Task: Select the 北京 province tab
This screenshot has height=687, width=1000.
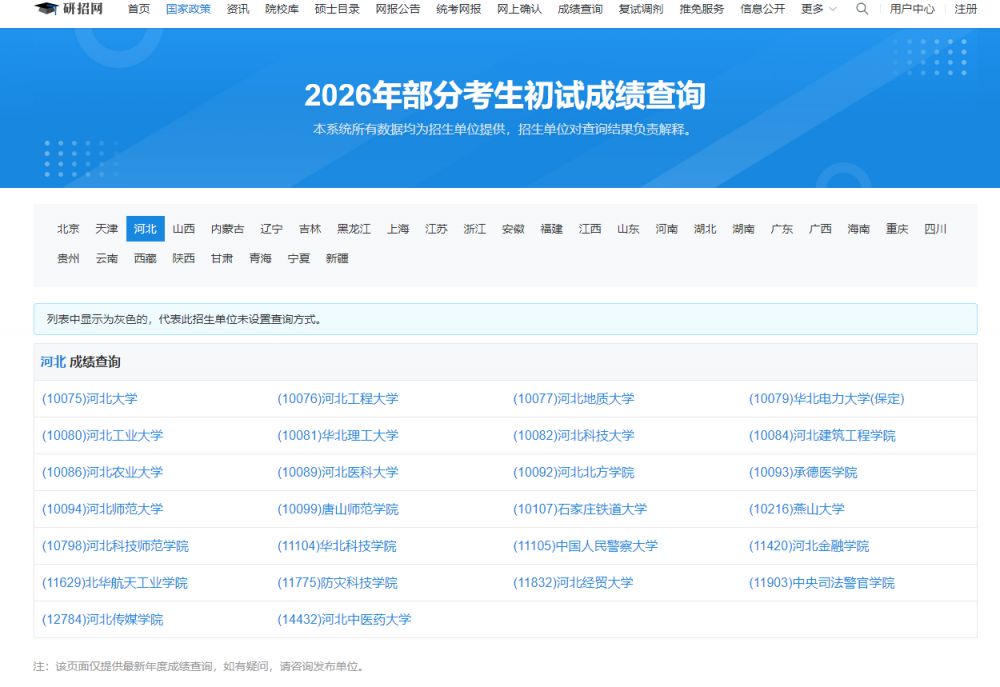Action: tap(68, 228)
